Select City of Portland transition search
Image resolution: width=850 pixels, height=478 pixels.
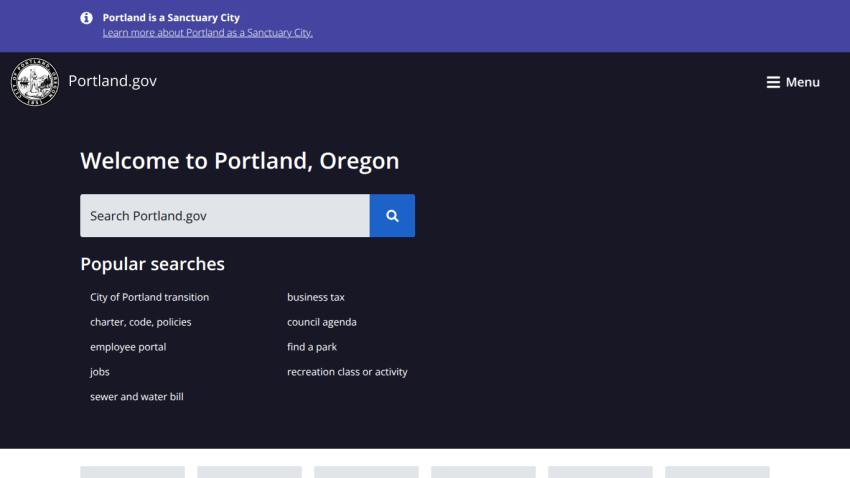pyautogui.click(x=150, y=297)
